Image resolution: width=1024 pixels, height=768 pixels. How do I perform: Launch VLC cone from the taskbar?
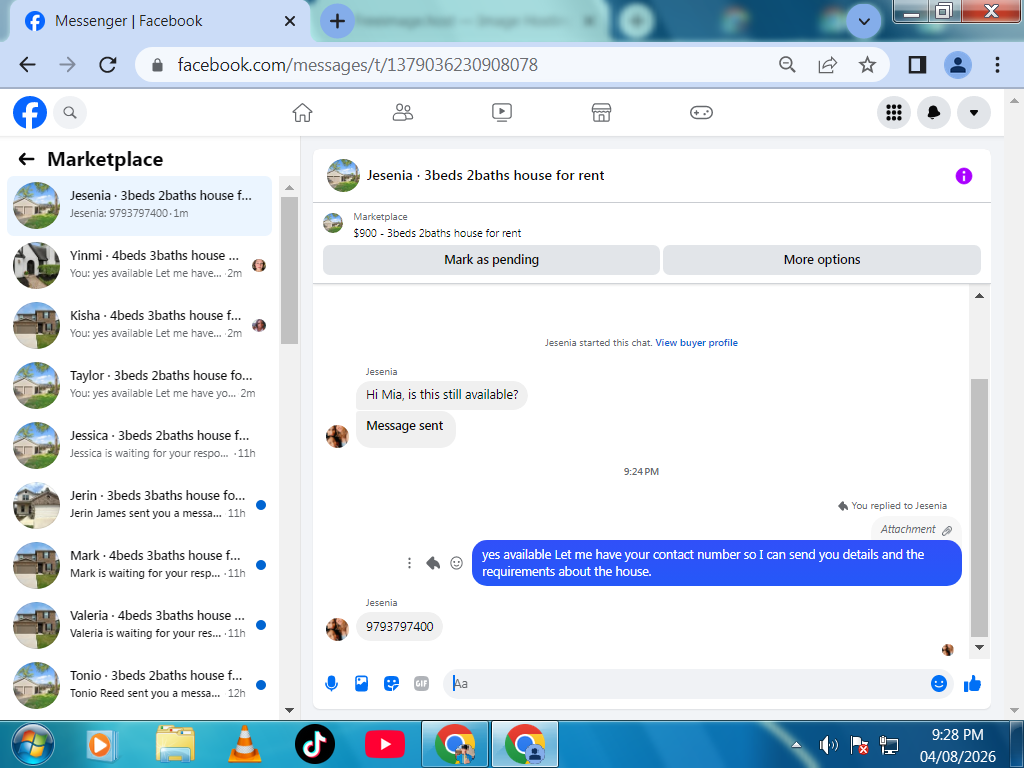pyautogui.click(x=244, y=744)
